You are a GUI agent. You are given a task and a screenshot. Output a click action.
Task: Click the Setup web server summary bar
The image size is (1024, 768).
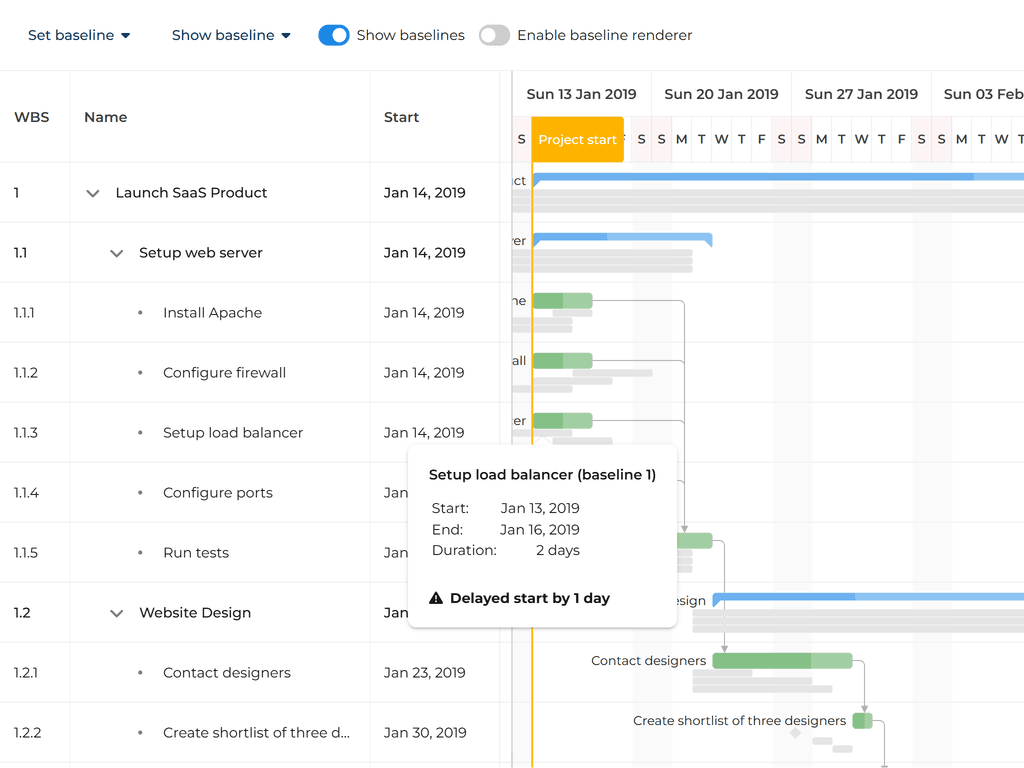622,238
